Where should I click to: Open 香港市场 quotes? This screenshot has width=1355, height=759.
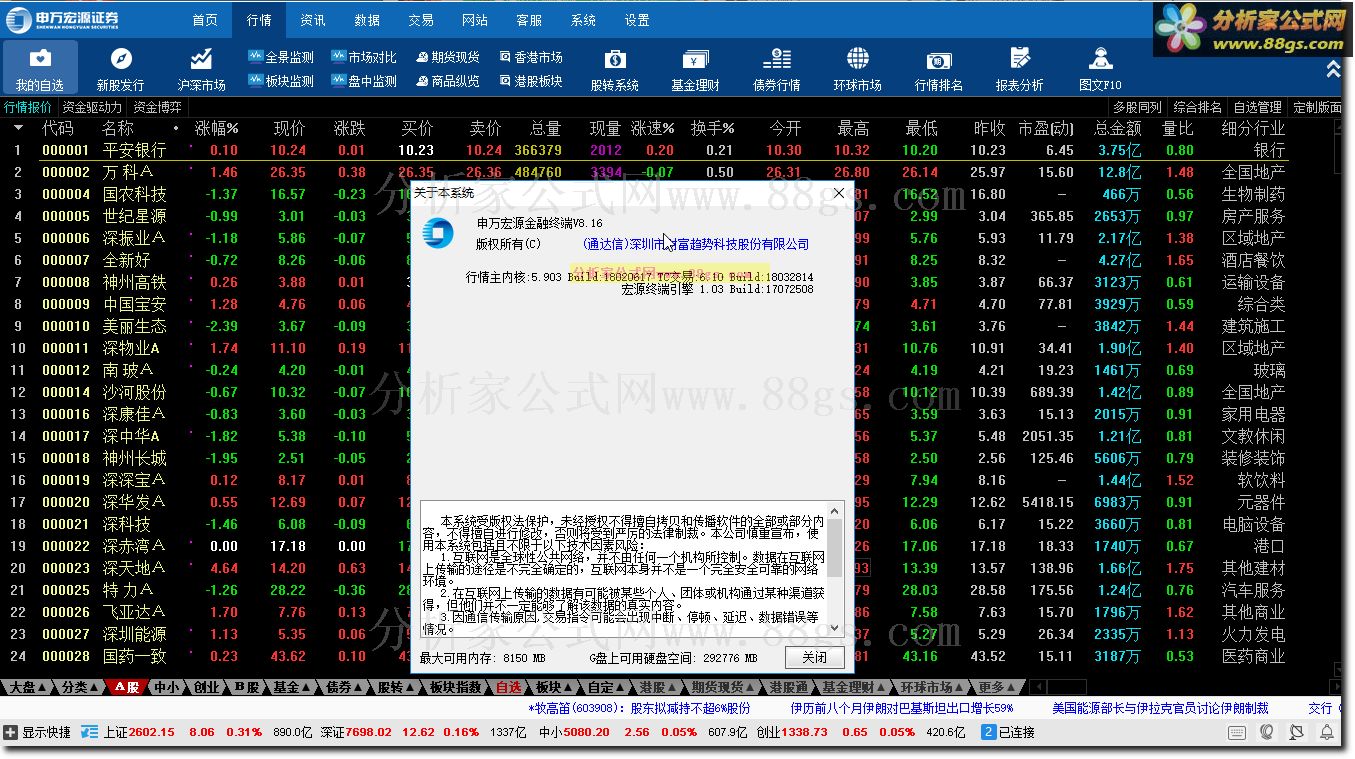(529, 57)
